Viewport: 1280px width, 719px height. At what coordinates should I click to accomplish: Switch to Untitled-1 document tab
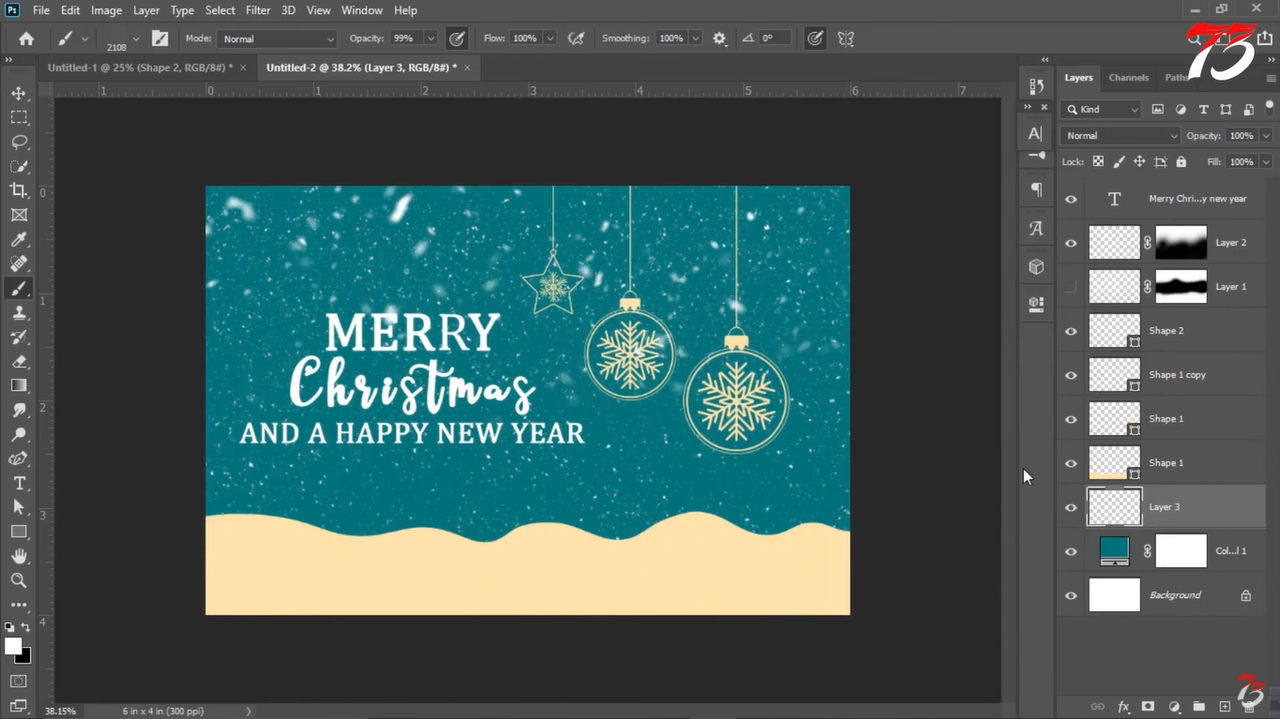tap(139, 67)
